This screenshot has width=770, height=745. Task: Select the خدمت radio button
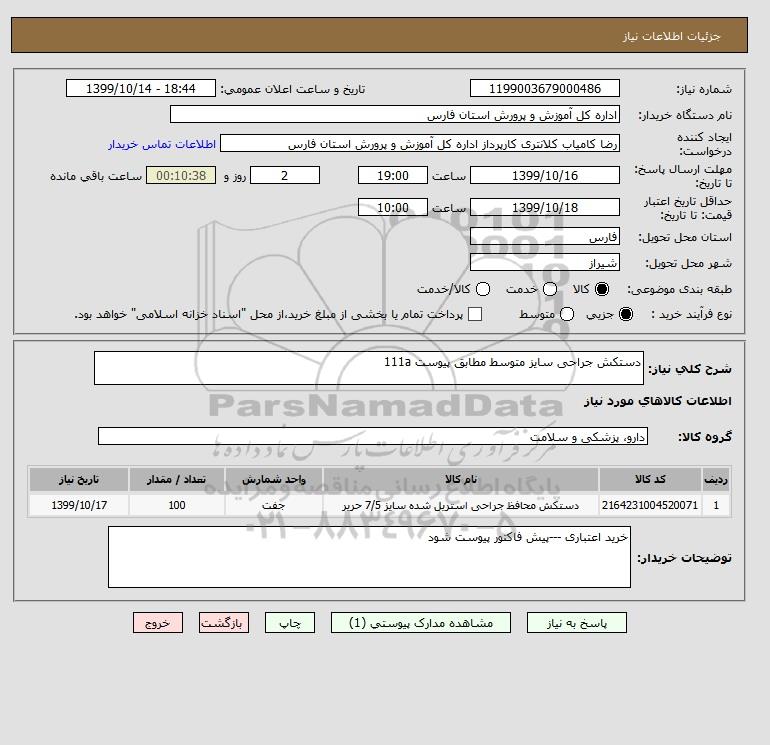tap(550, 289)
